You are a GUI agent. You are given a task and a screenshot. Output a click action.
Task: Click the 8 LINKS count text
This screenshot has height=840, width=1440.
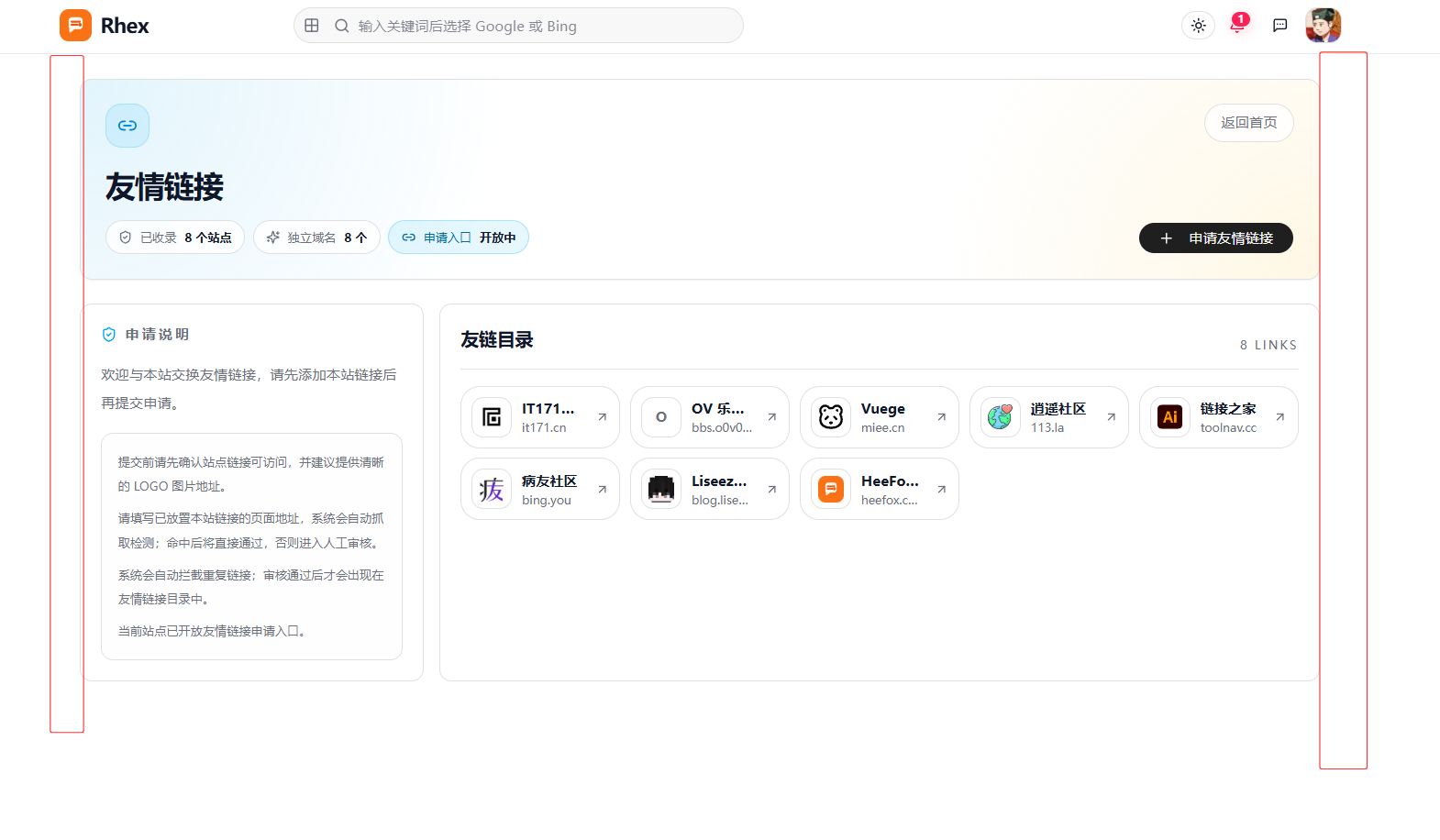pos(1268,345)
